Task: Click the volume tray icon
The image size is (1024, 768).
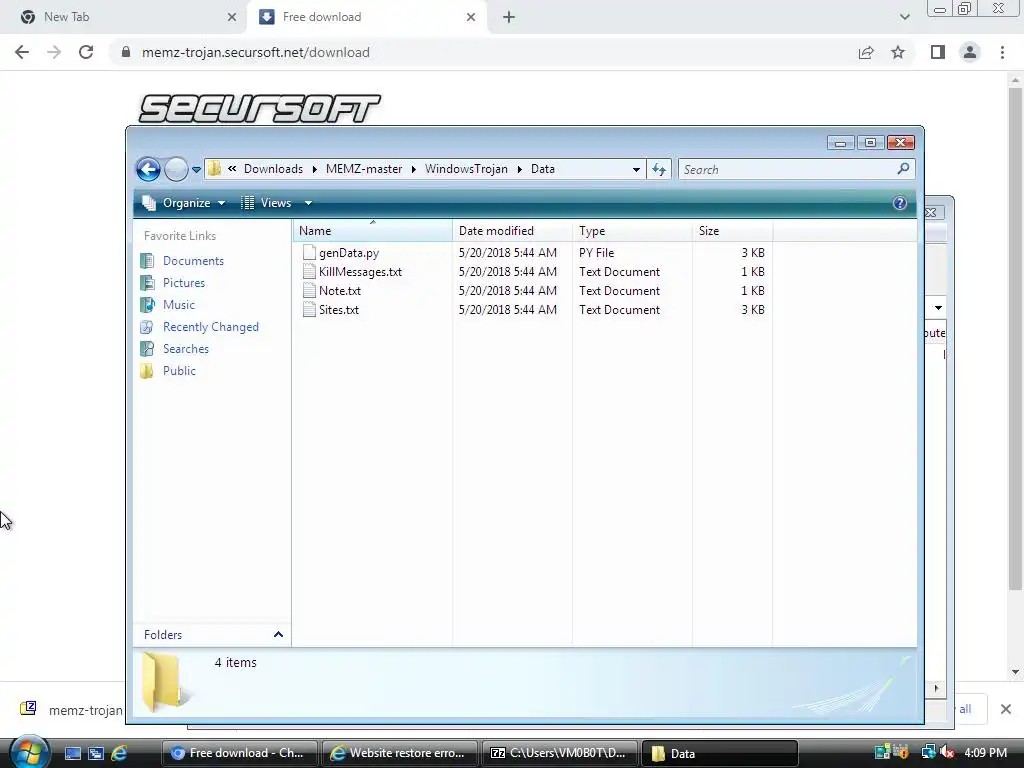Action: 948,753
